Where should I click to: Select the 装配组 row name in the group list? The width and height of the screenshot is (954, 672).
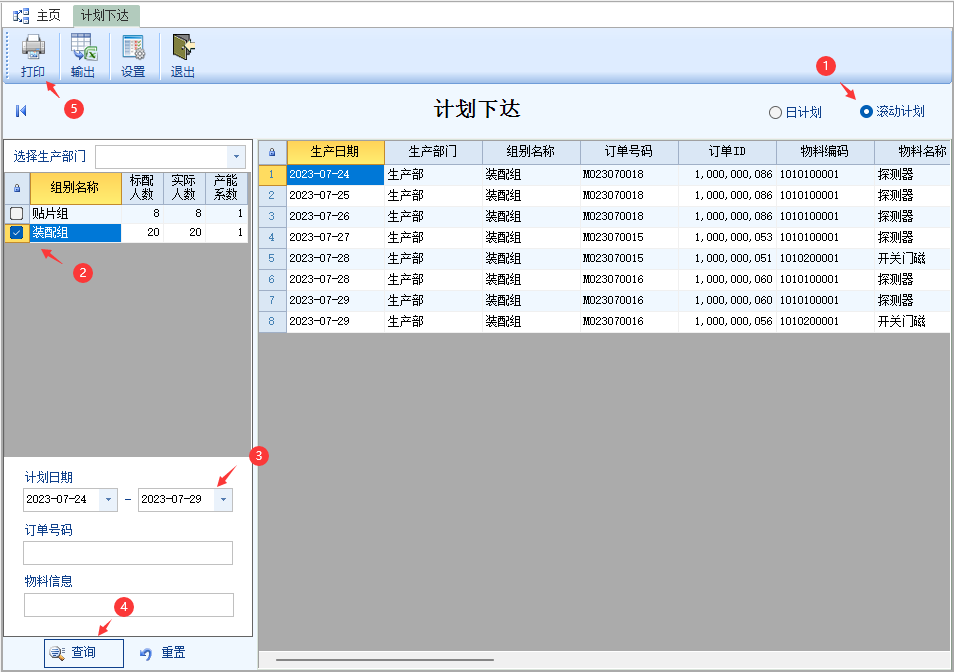pyautogui.click(x=75, y=232)
